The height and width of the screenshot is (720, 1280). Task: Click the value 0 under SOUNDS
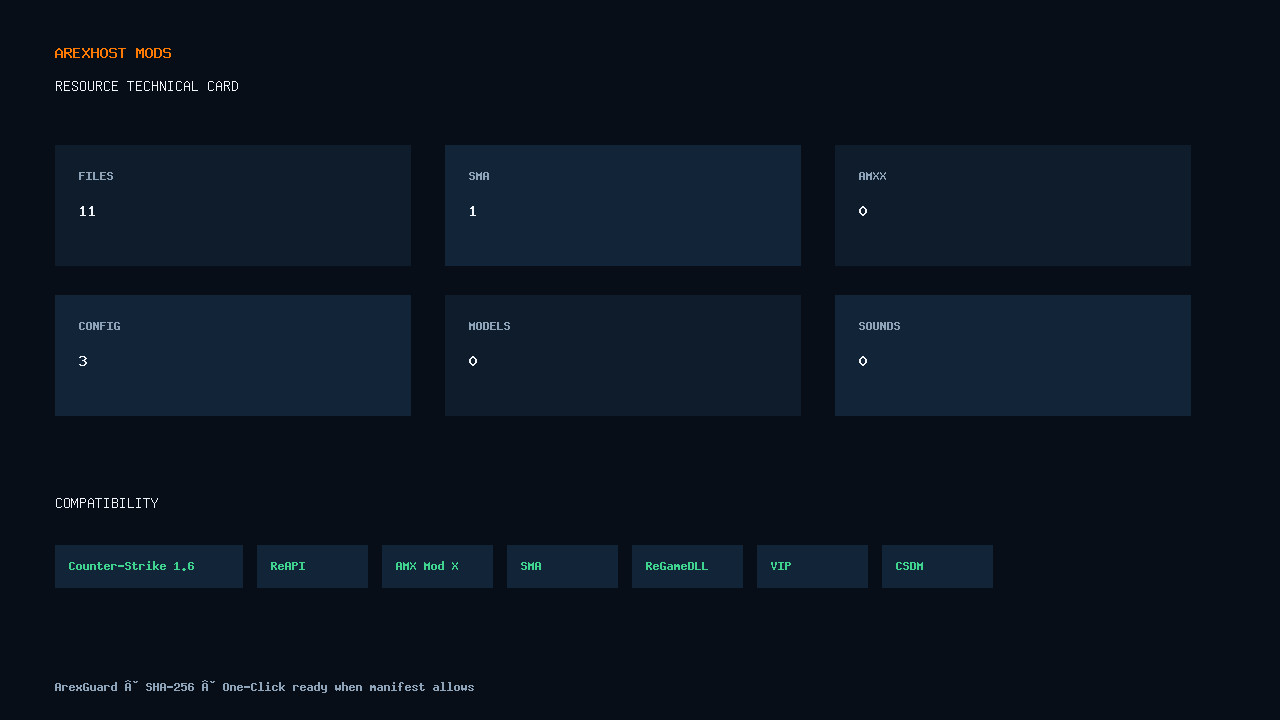(863, 361)
